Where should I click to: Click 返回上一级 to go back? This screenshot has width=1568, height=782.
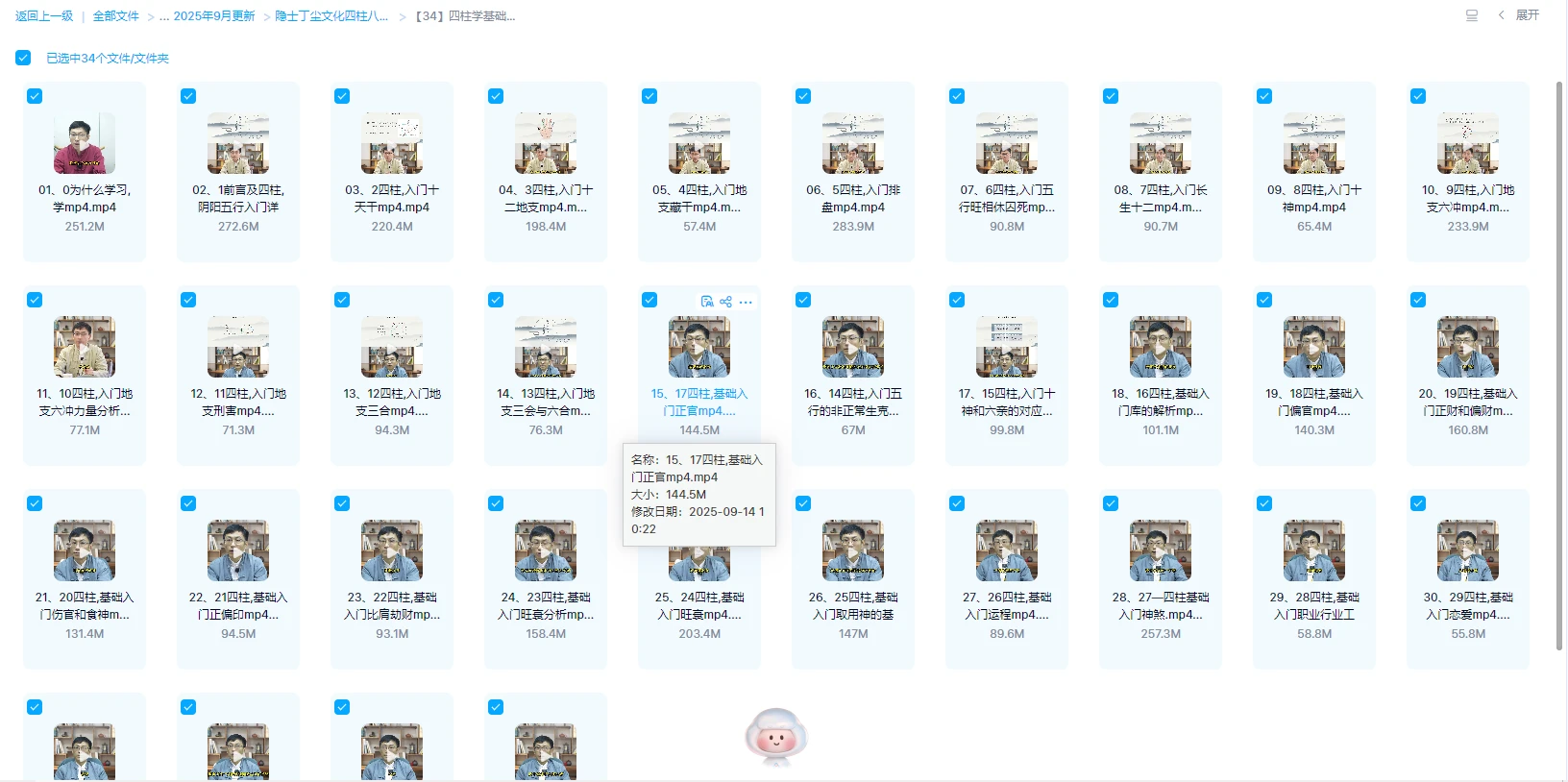[44, 16]
